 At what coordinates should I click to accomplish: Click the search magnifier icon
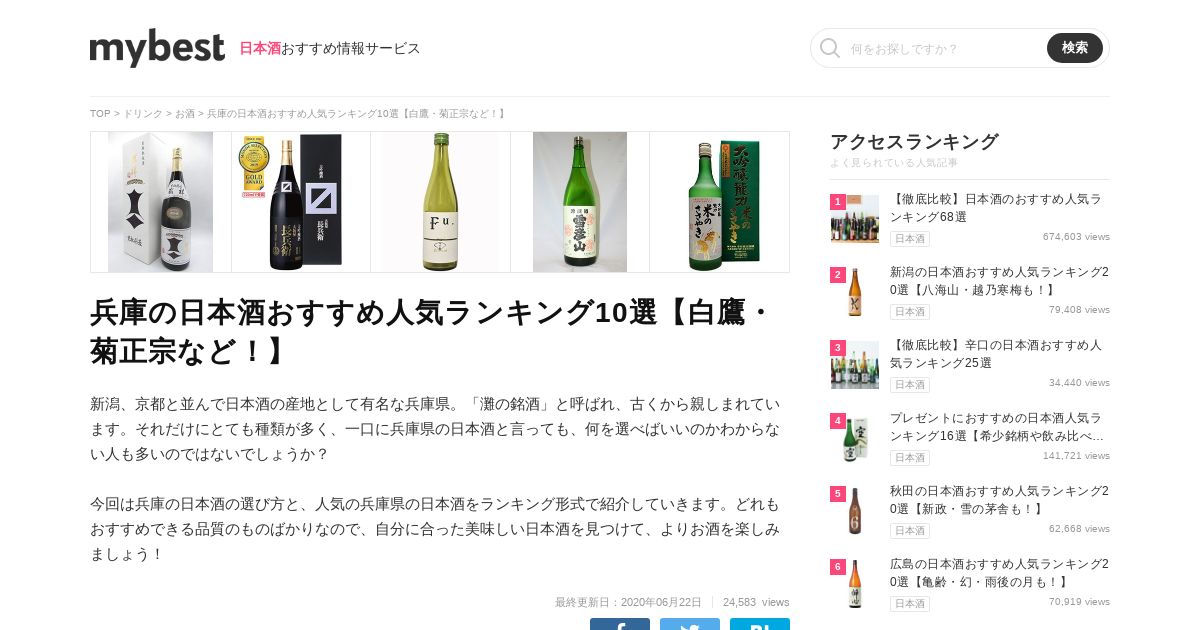pyautogui.click(x=830, y=48)
